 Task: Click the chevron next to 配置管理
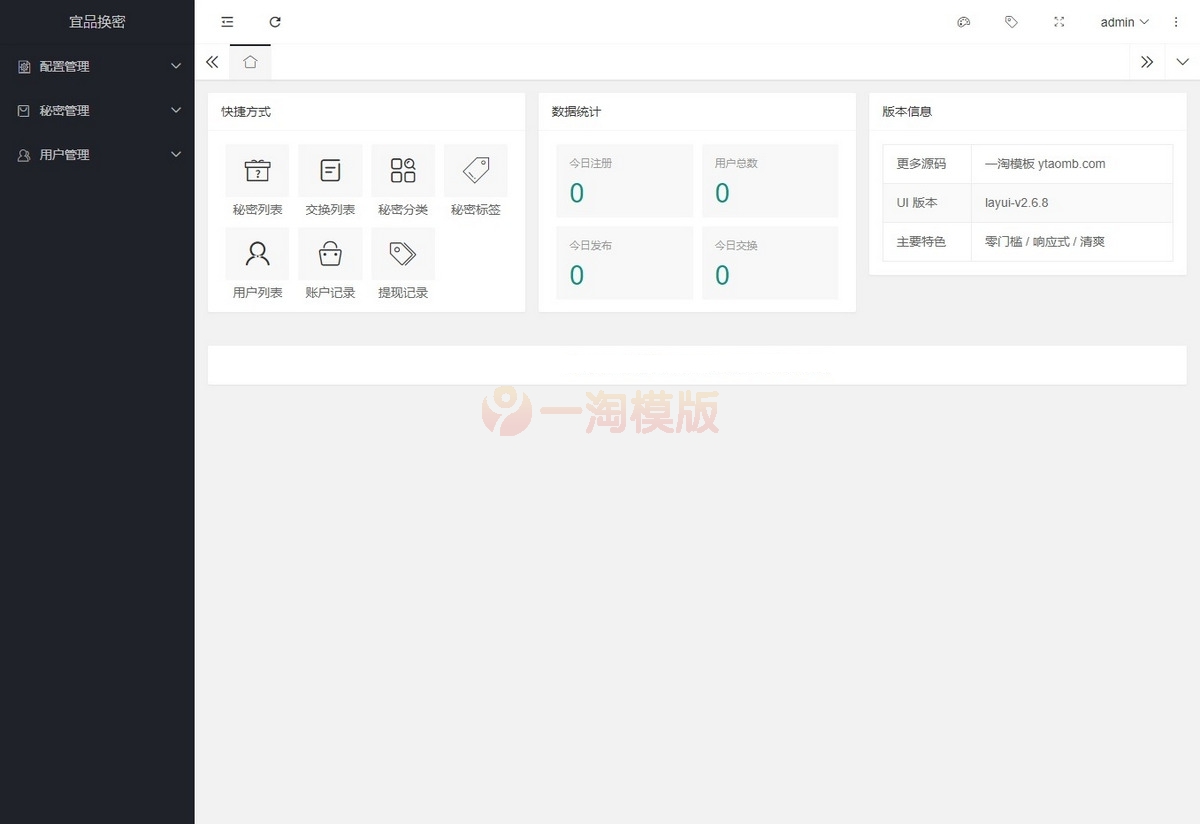click(x=176, y=67)
